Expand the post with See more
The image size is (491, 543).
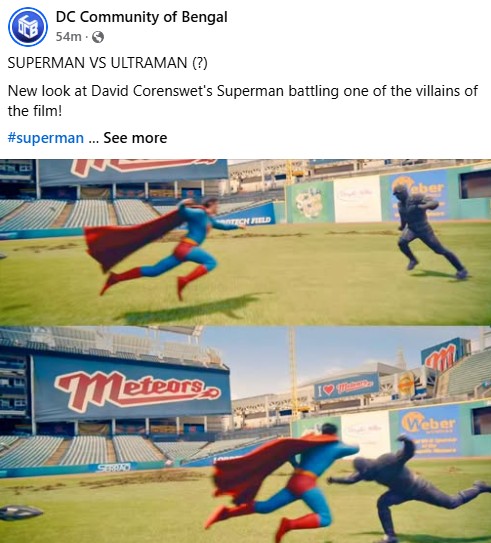[x=135, y=138]
